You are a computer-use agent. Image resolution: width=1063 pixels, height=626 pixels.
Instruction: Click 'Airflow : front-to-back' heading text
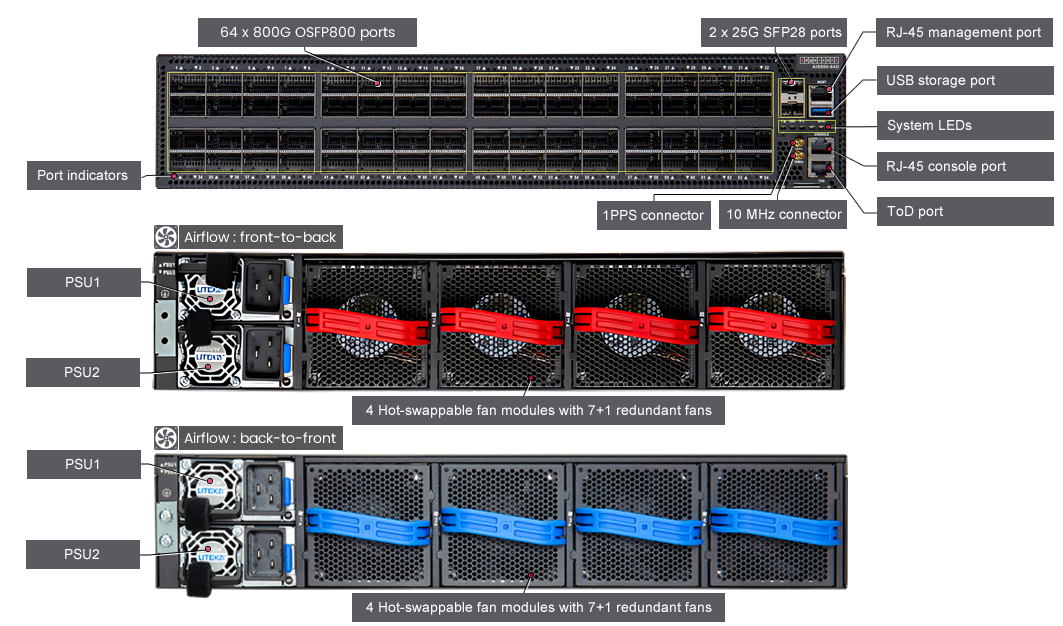(260, 237)
